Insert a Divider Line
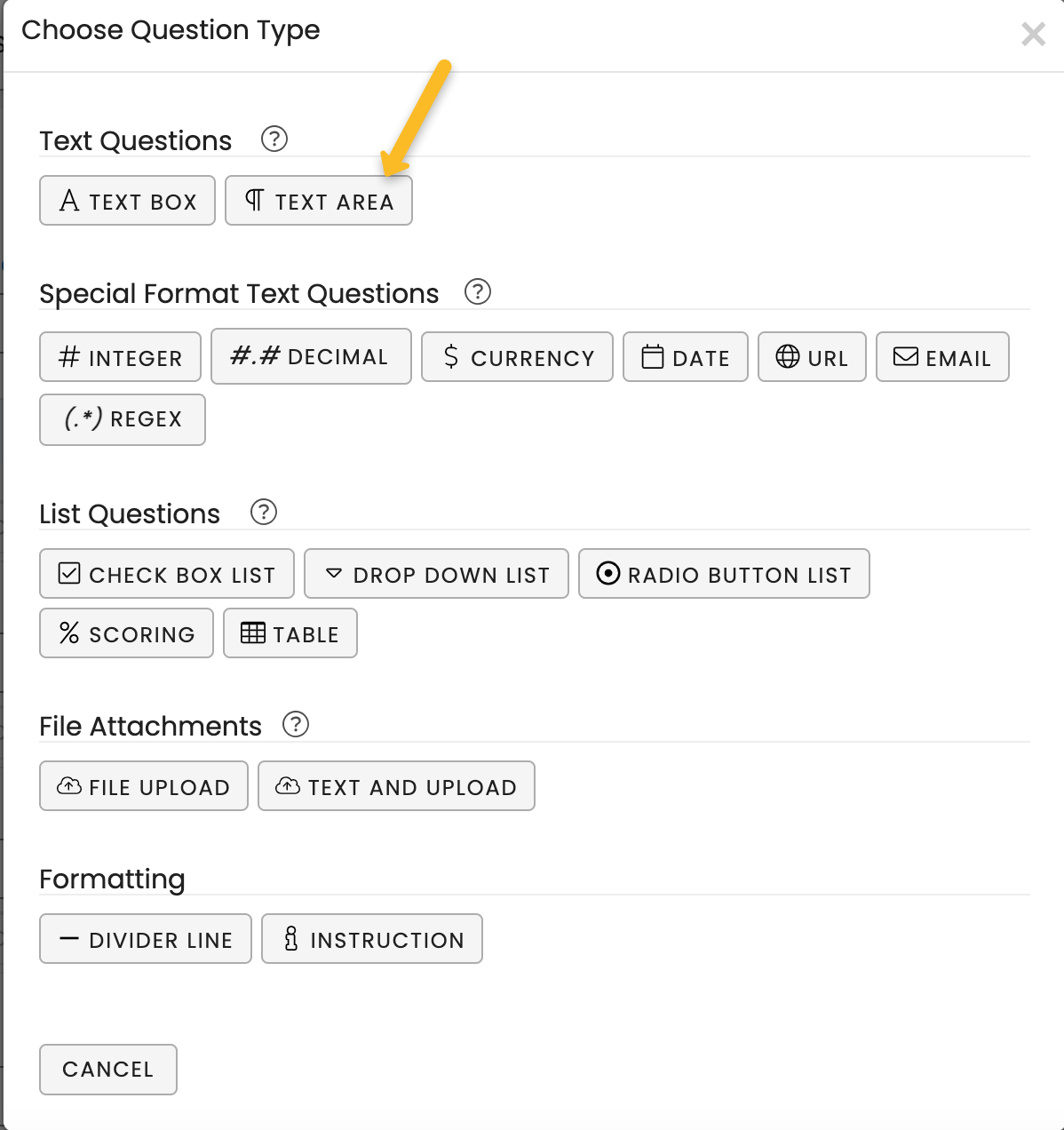The width and height of the screenshot is (1064, 1130). point(145,938)
